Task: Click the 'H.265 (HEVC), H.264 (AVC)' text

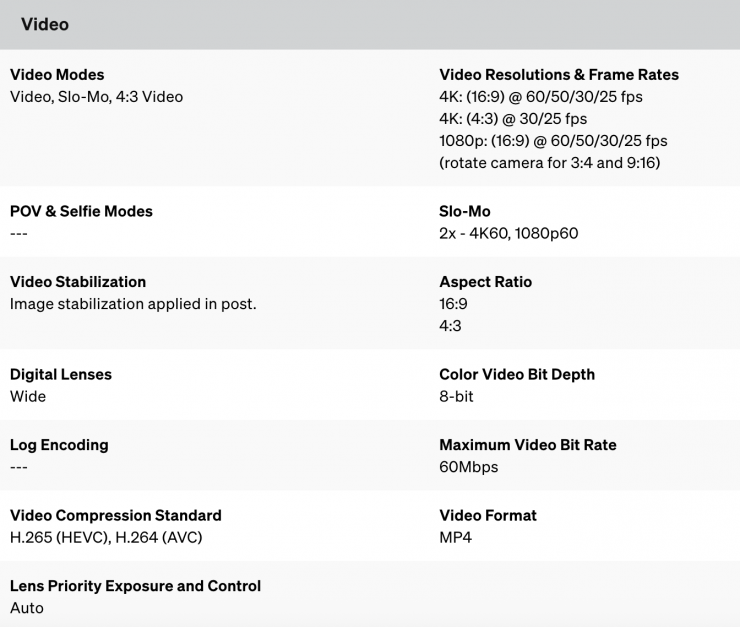Action: (x=105, y=538)
